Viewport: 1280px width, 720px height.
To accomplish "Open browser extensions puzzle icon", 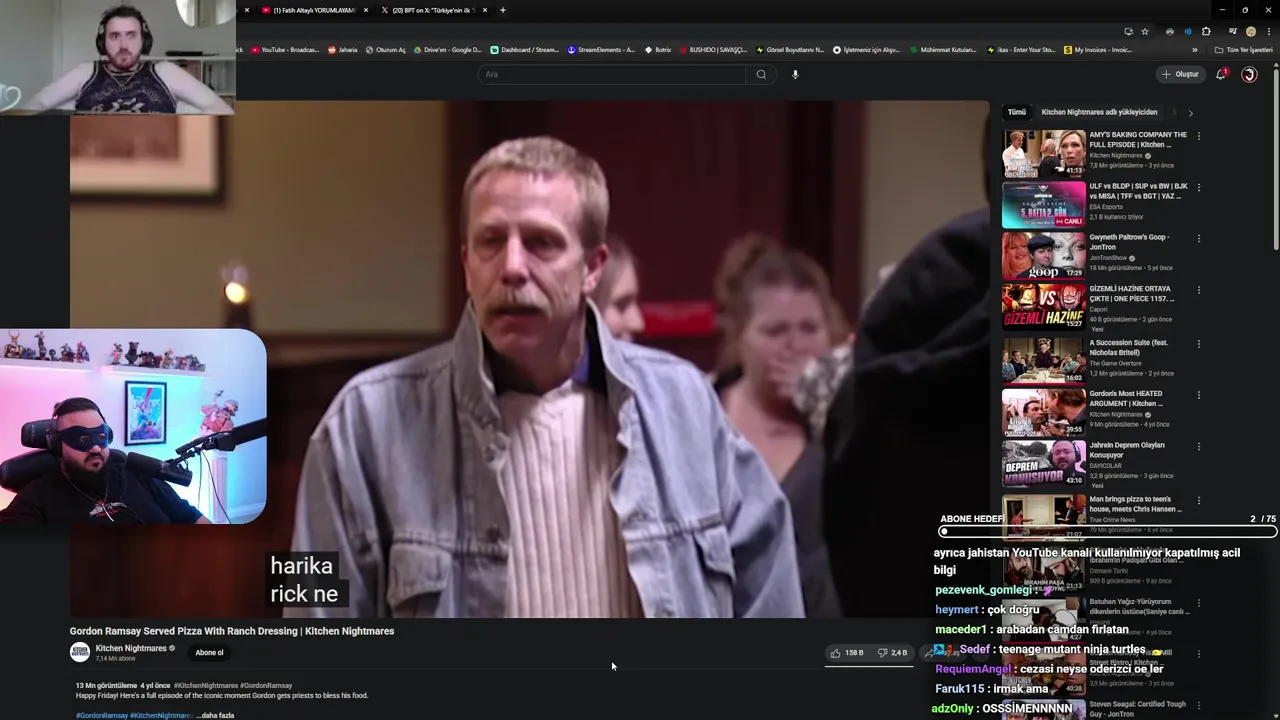I will point(1206,32).
